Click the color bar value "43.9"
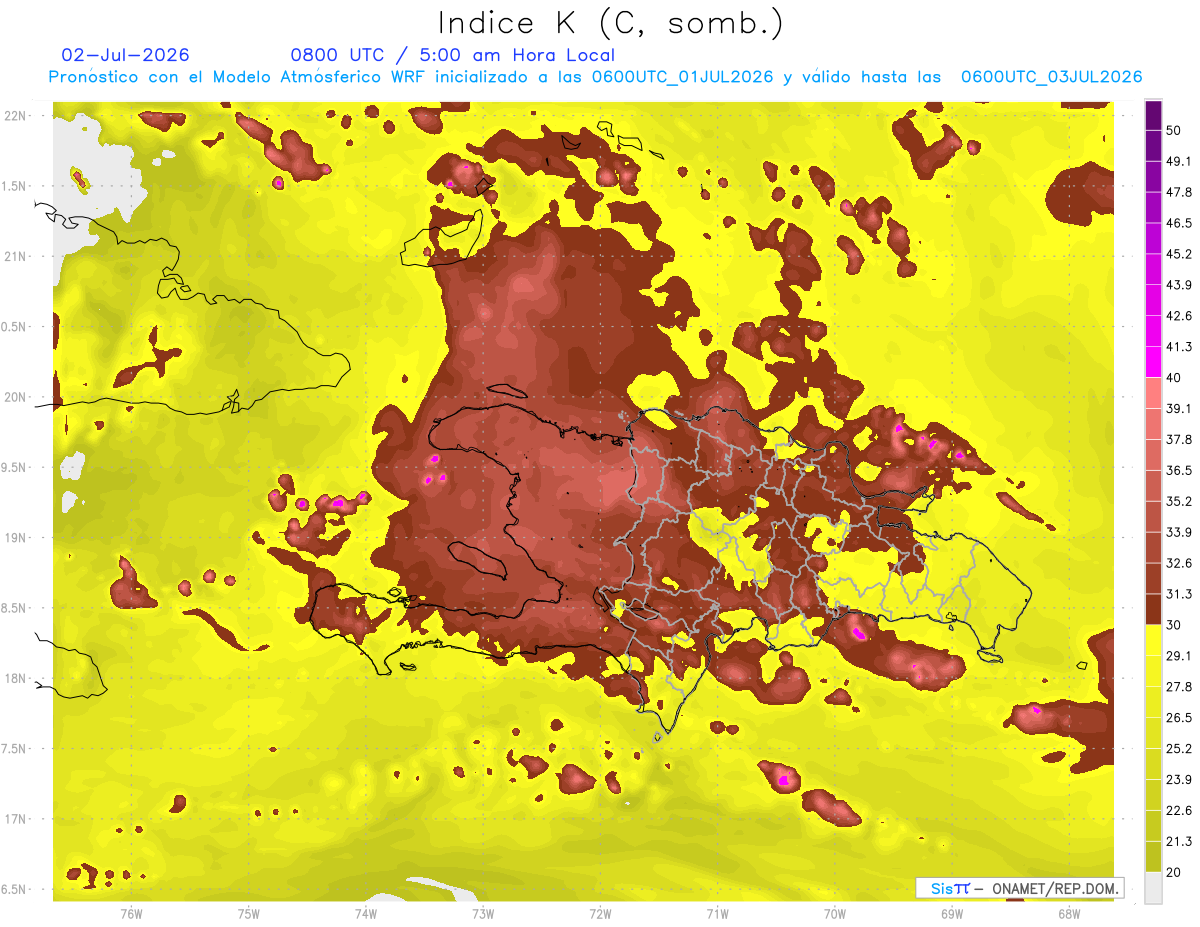This screenshot has height=927, width=1200. coord(1178,285)
